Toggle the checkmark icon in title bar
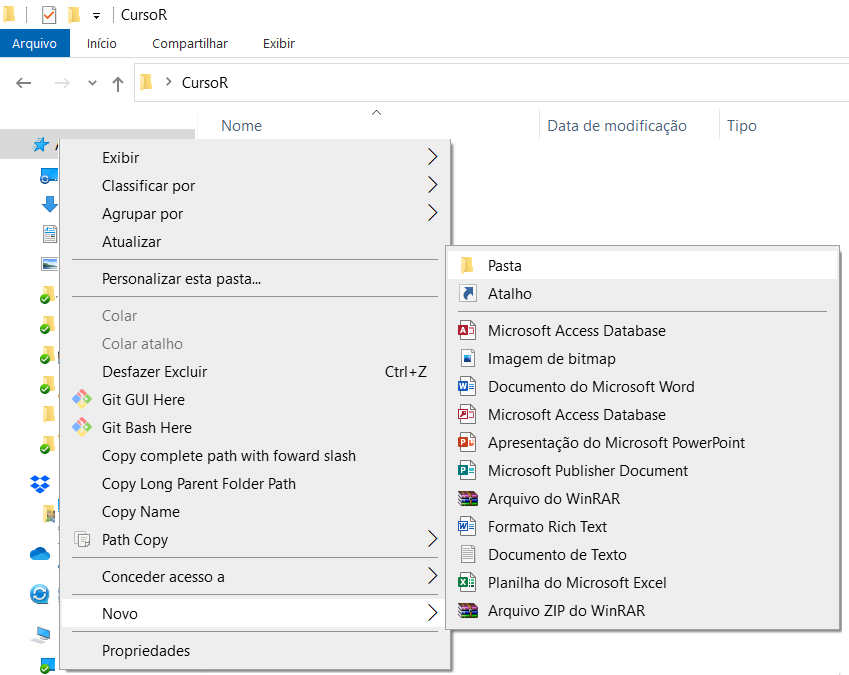Image resolution: width=849 pixels, height=675 pixels. click(49, 15)
